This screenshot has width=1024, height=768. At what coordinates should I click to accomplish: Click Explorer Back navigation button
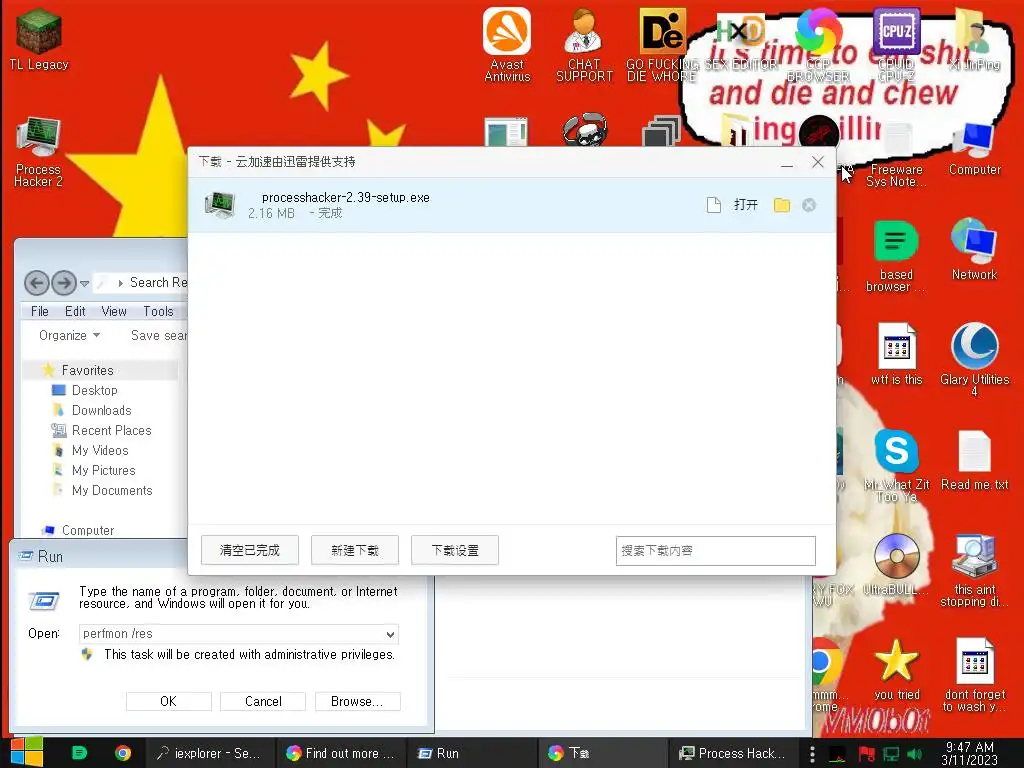pyautogui.click(x=37, y=283)
